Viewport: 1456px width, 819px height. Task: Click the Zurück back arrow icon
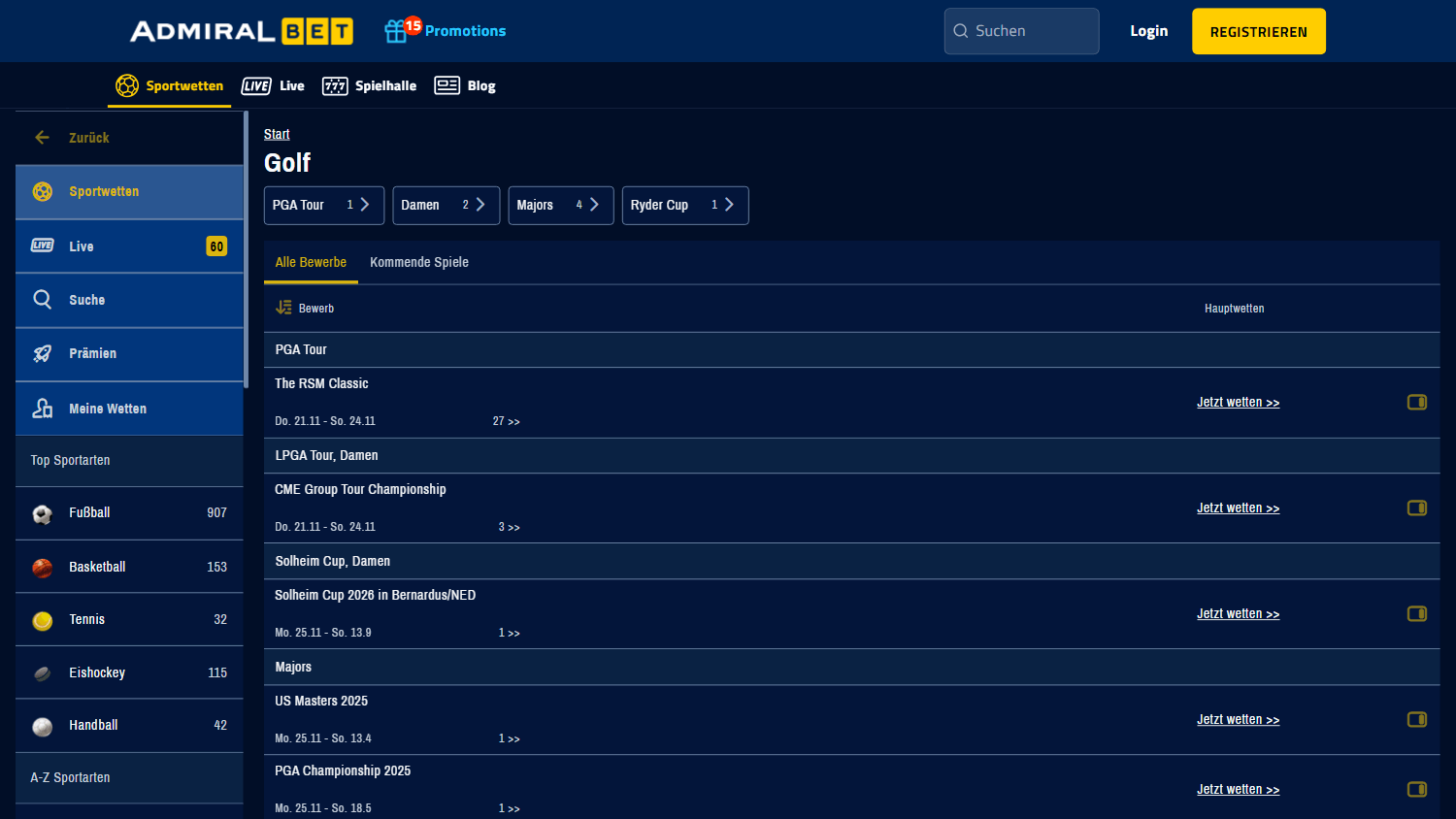click(x=43, y=138)
